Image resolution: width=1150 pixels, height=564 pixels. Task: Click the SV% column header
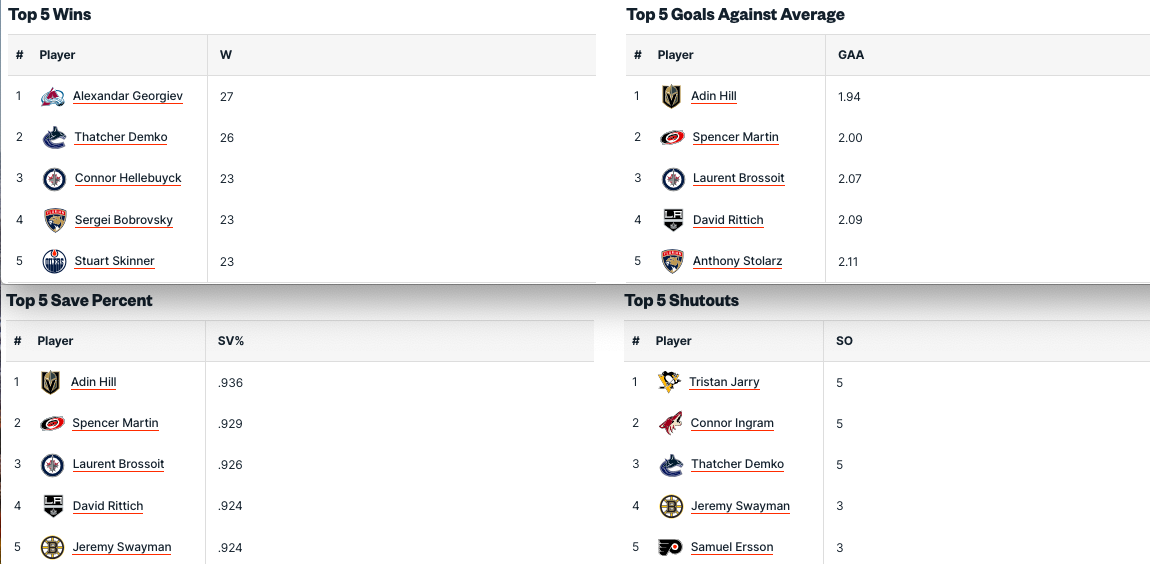[231, 341]
